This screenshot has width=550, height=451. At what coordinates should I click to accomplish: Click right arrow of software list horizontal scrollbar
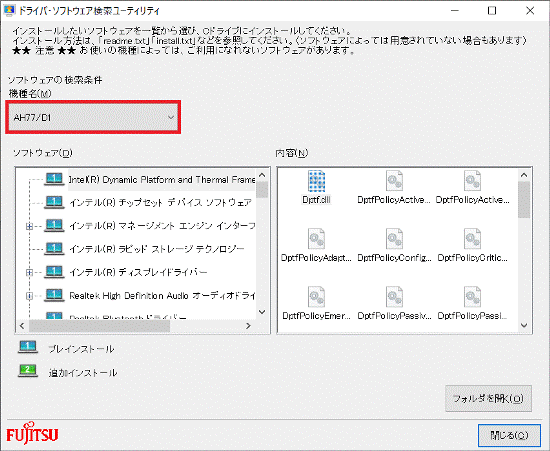click(248, 326)
